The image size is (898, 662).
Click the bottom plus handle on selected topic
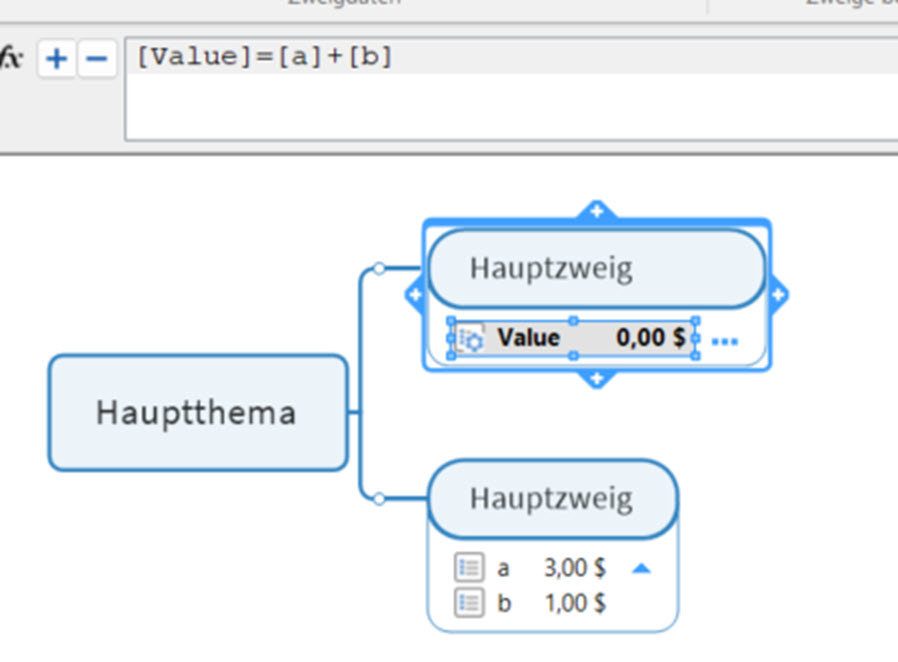click(x=597, y=378)
